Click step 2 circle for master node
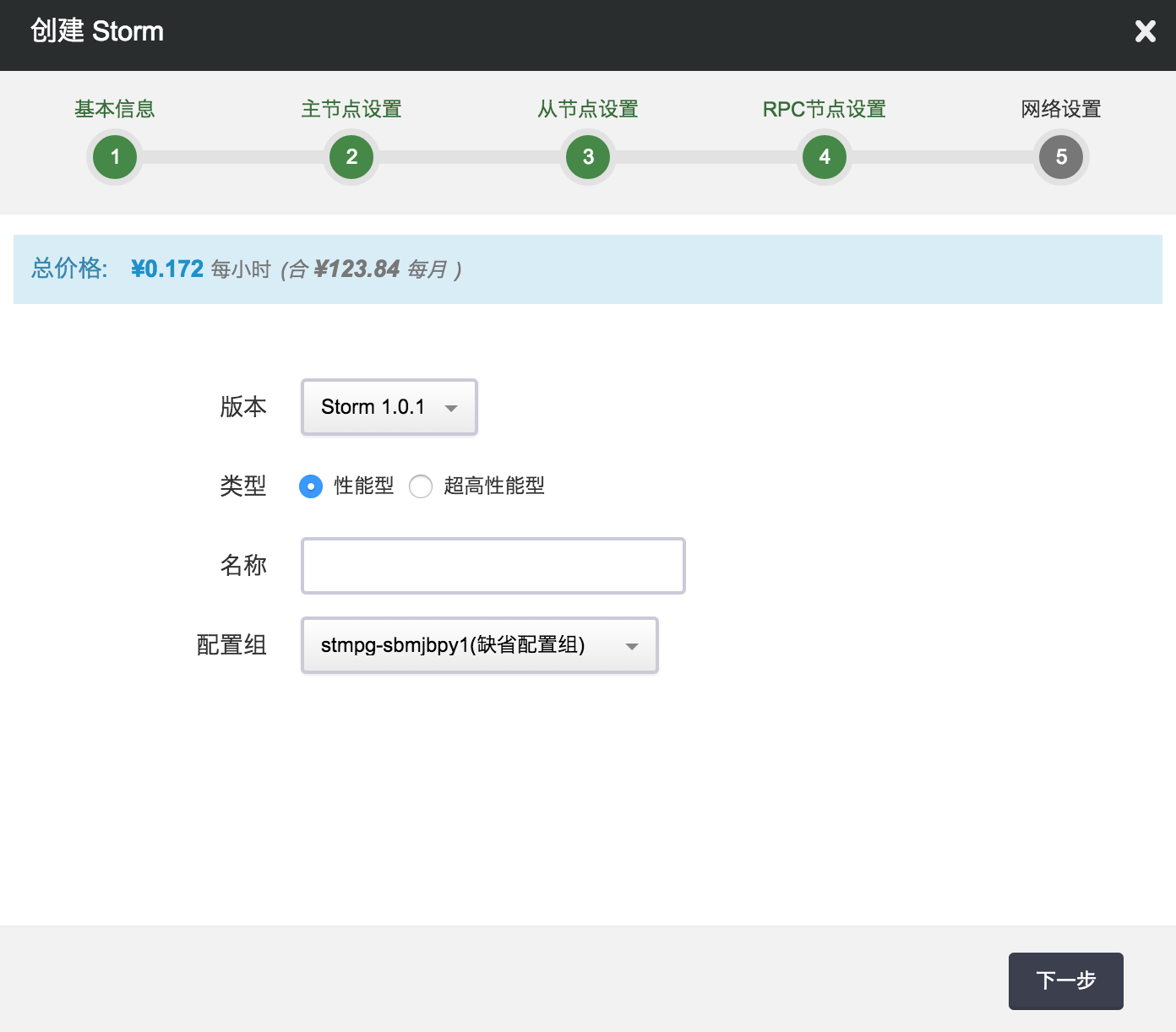The height and width of the screenshot is (1032, 1176). point(351,157)
